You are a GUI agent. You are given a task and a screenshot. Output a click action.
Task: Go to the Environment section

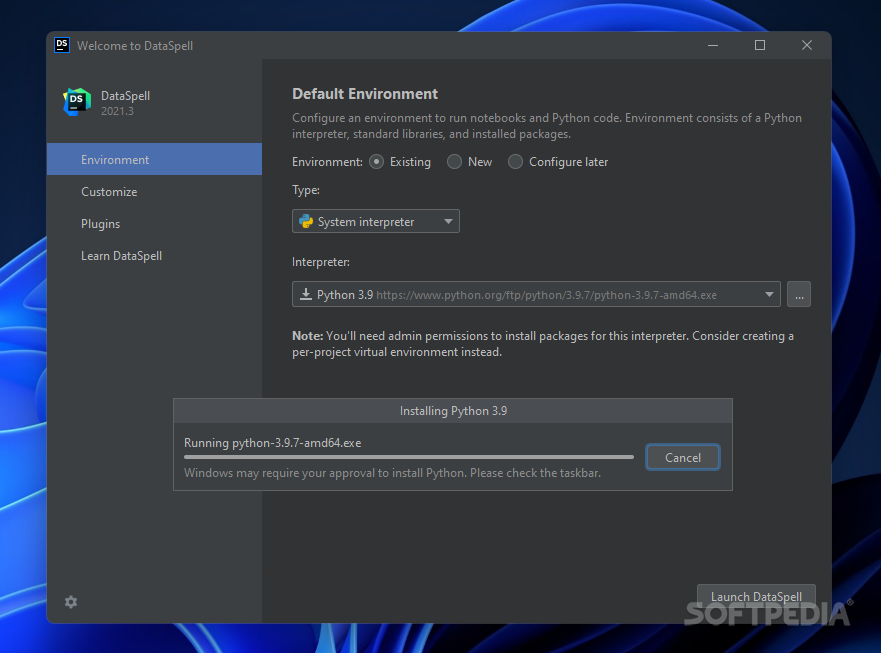[155, 160]
